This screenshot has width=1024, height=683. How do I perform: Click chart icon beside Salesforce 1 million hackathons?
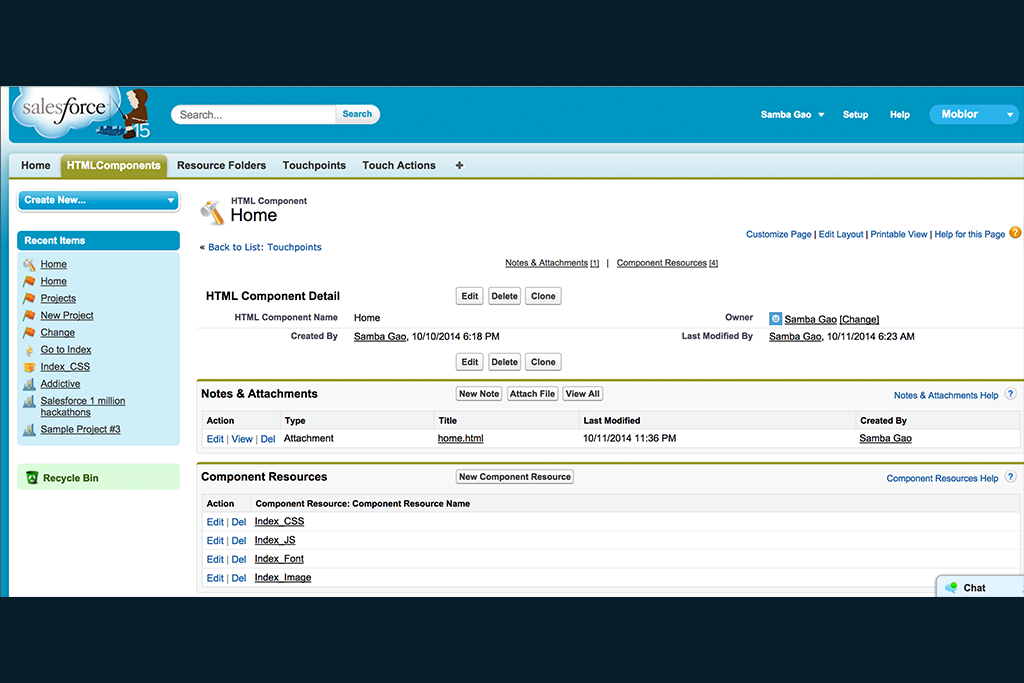[x=29, y=402]
